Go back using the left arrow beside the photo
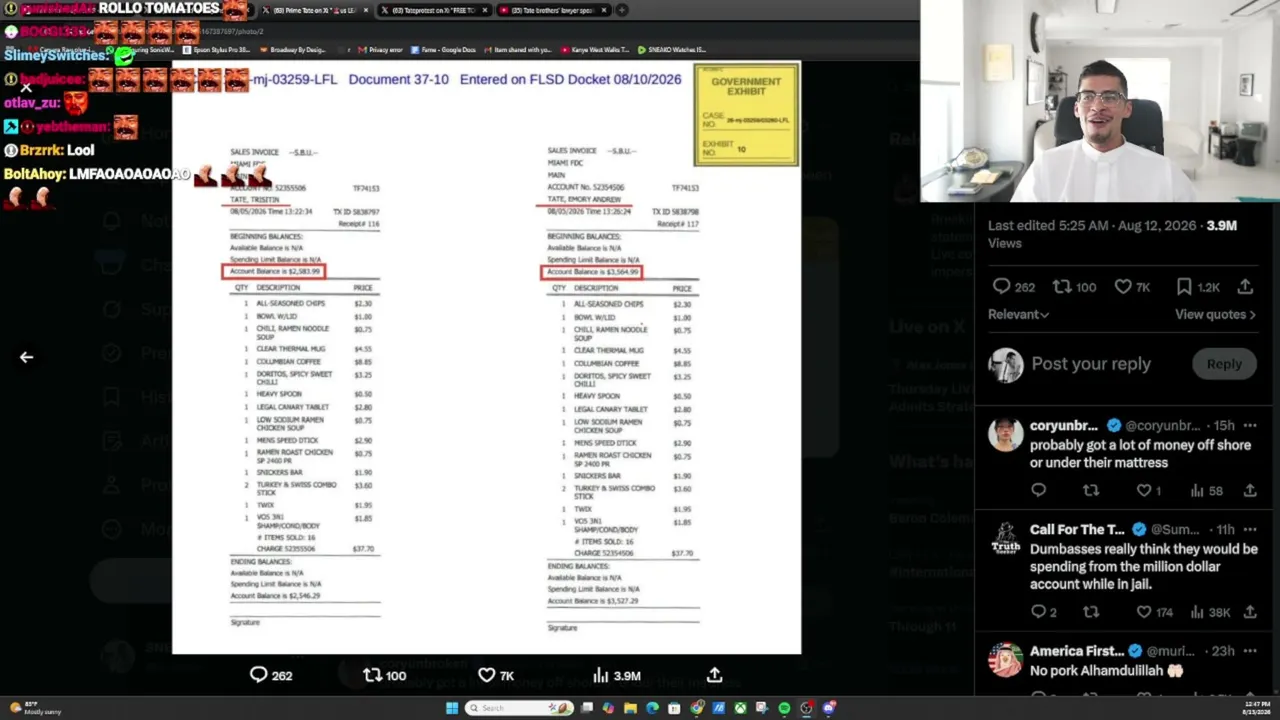The height and width of the screenshot is (720, 1280). (26, 357)
